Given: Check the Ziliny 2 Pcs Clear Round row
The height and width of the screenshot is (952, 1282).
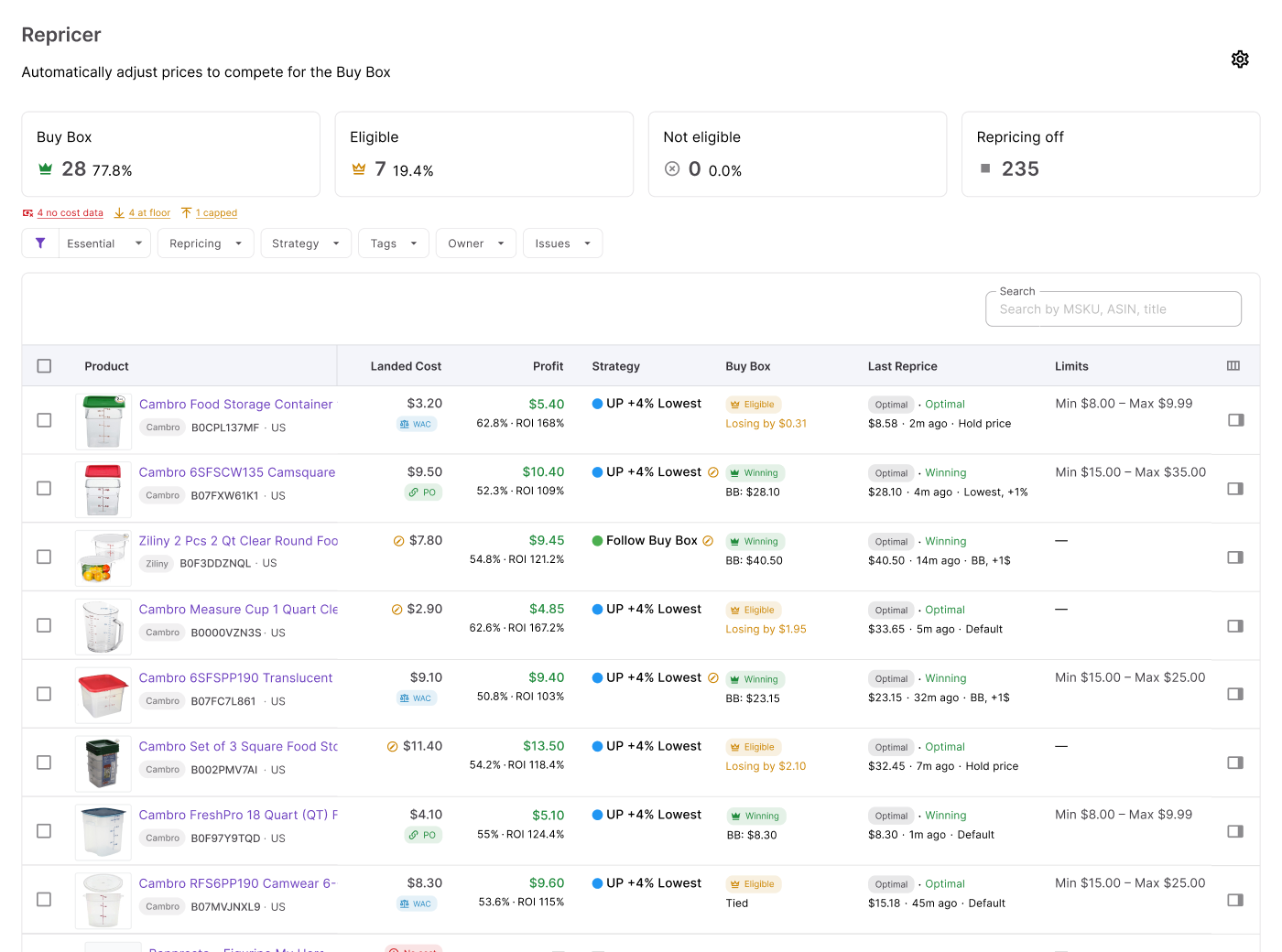Looking at the screenshot, I should tap(44, 557).
